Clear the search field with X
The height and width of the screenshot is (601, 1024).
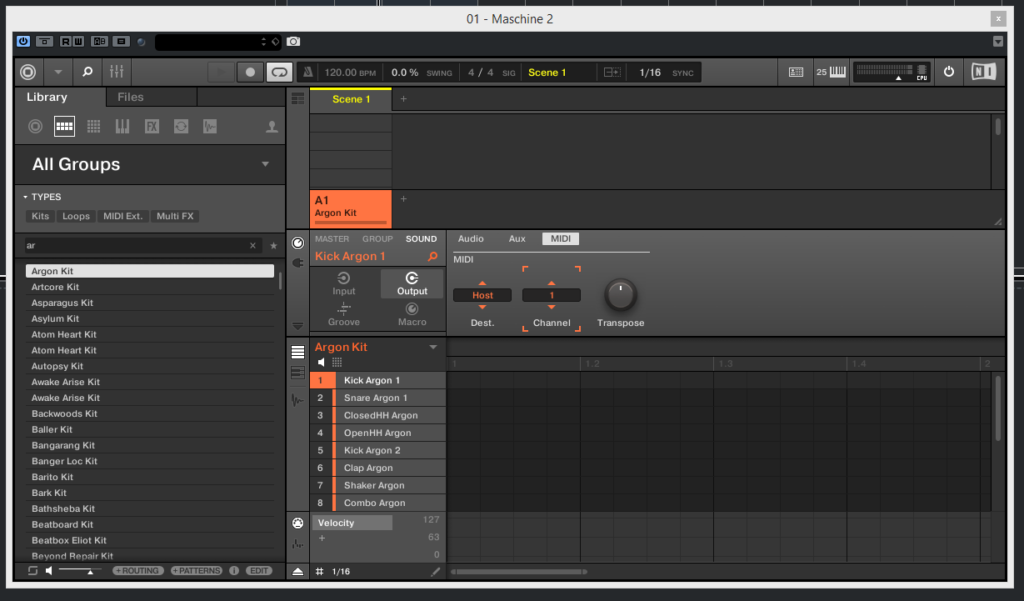pos(253,246)
